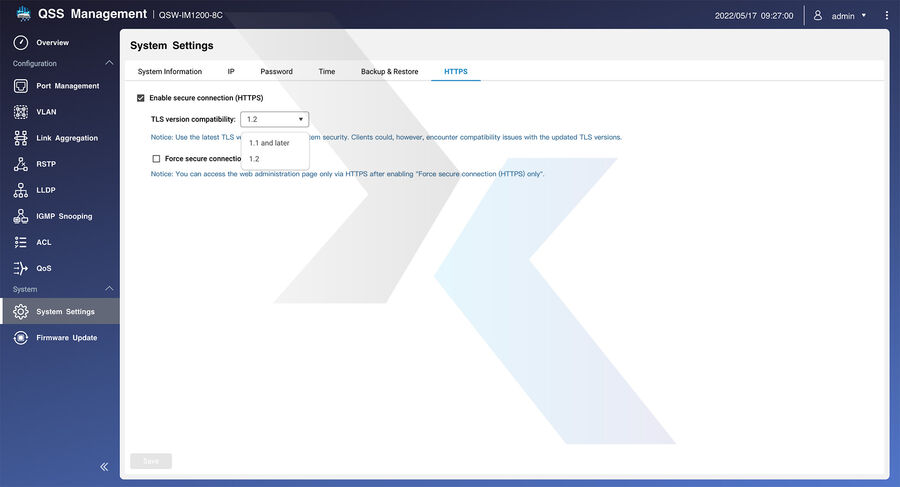Open the RSTP tree icon

click(20, 164)
